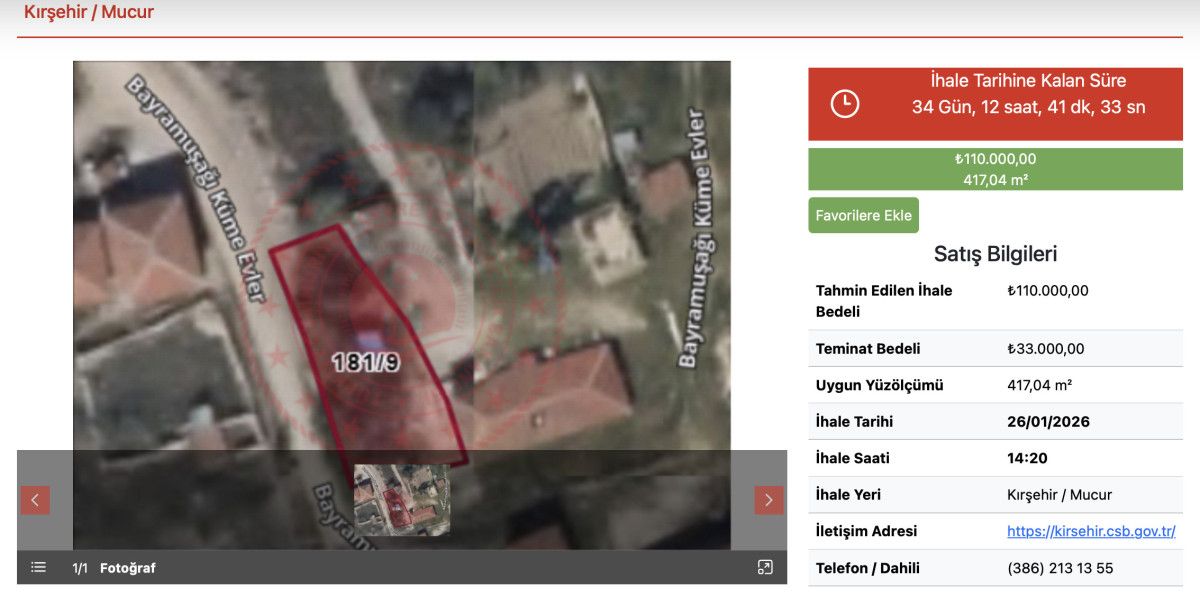The height and width of the screenshot is (606, 1200).
Task: Click the Tahmin Edilen İhale Bedeli label
Action: pos(884,301)
